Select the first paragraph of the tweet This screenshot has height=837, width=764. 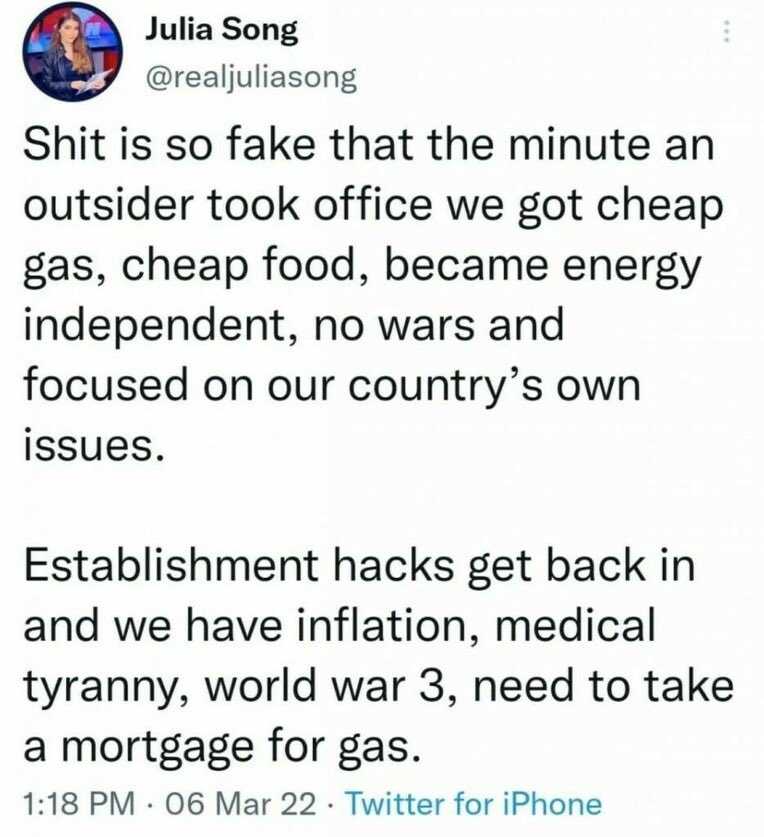coord(374,295)
